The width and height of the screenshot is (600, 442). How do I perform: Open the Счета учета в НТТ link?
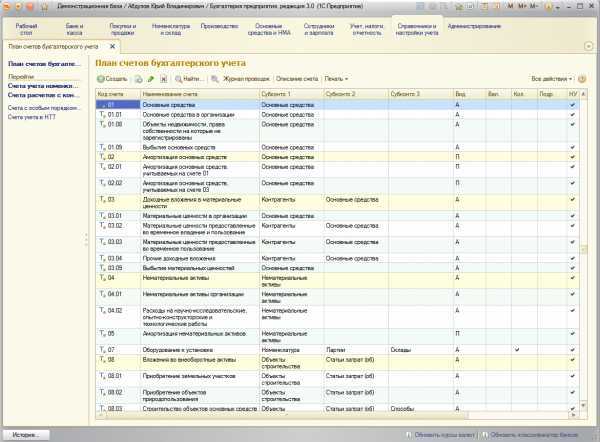(32, 117)
